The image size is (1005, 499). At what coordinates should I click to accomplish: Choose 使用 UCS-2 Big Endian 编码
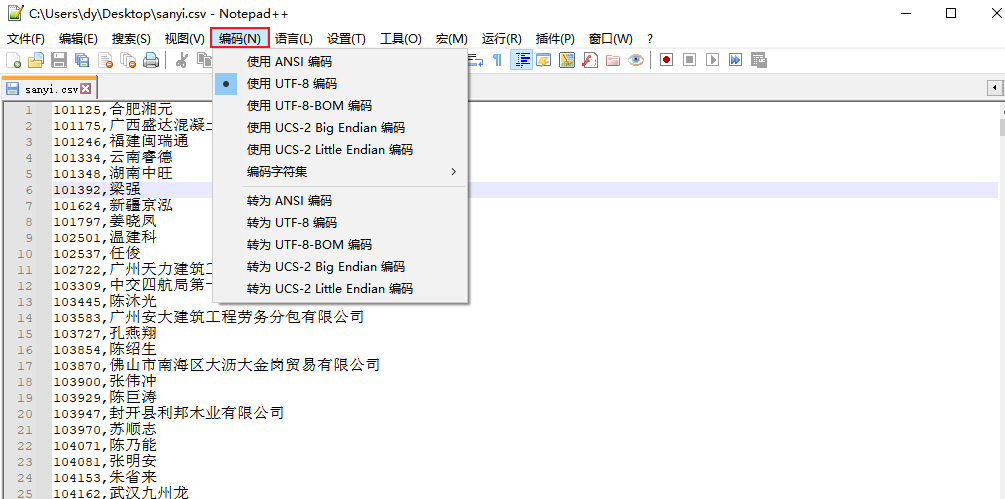(340, 127)
